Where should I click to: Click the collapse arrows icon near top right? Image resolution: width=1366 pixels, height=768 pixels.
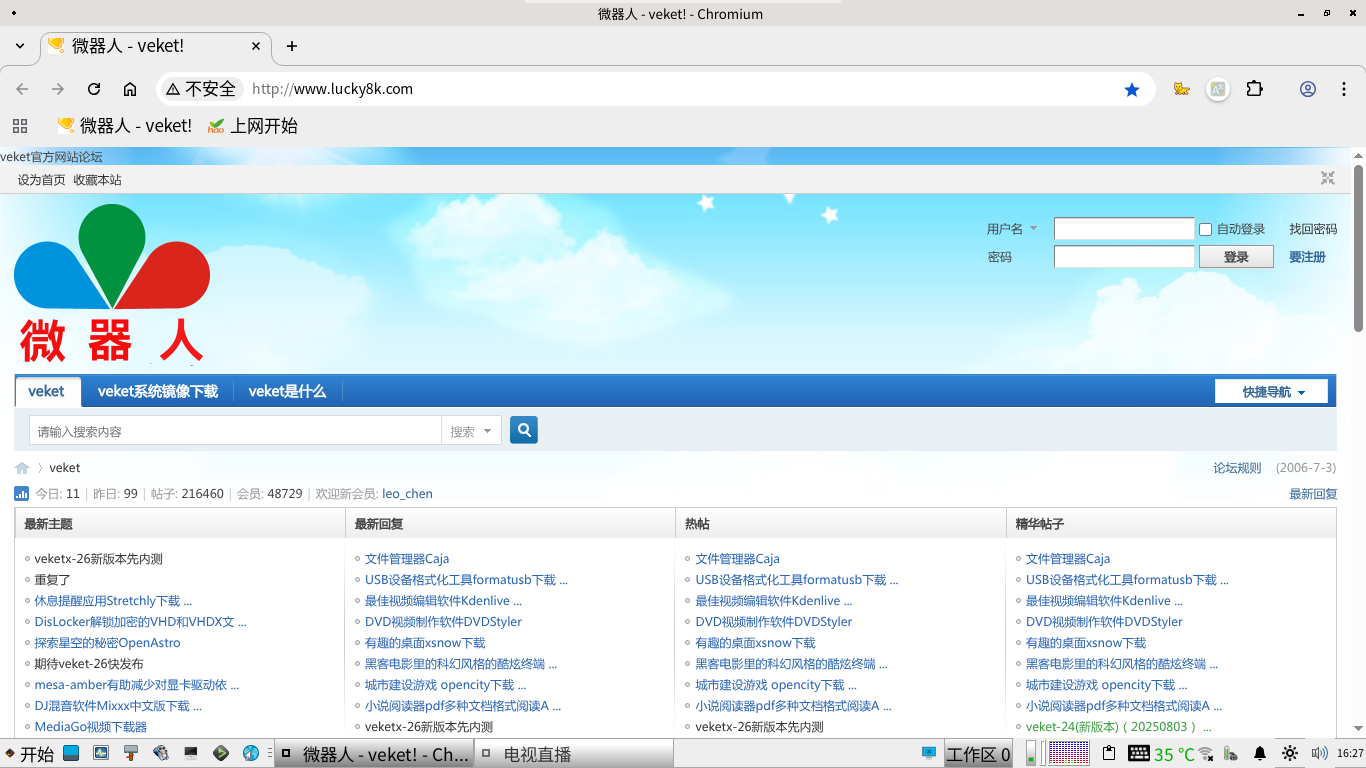point(1328,178)
